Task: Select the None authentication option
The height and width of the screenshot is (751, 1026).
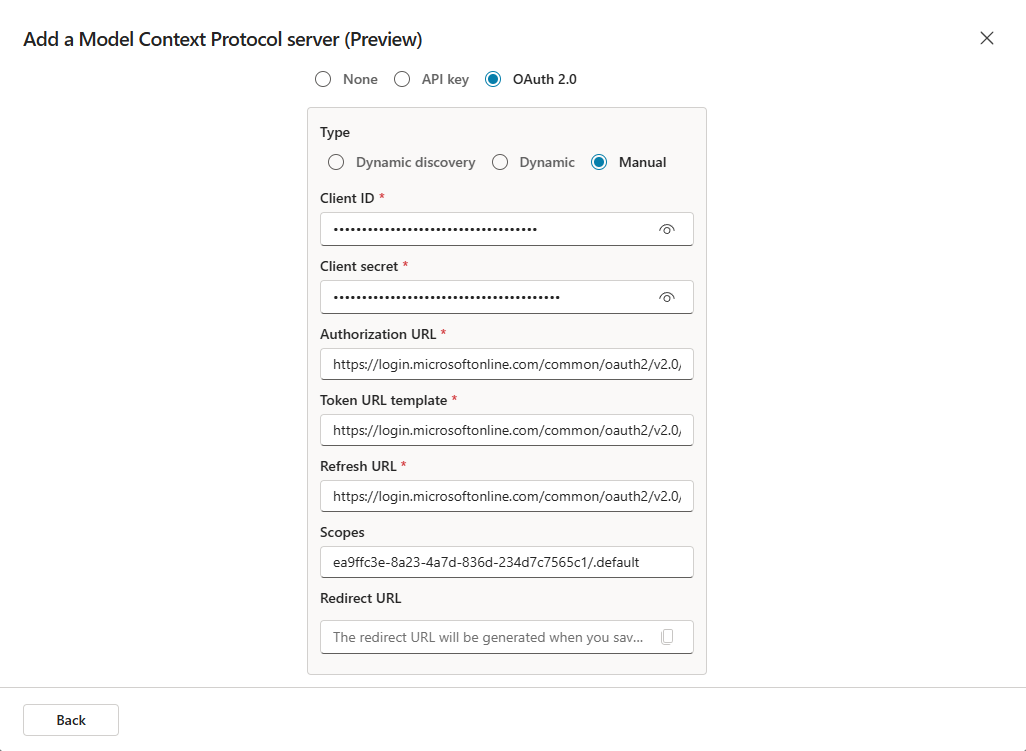Action: click(x=323, y=79)
